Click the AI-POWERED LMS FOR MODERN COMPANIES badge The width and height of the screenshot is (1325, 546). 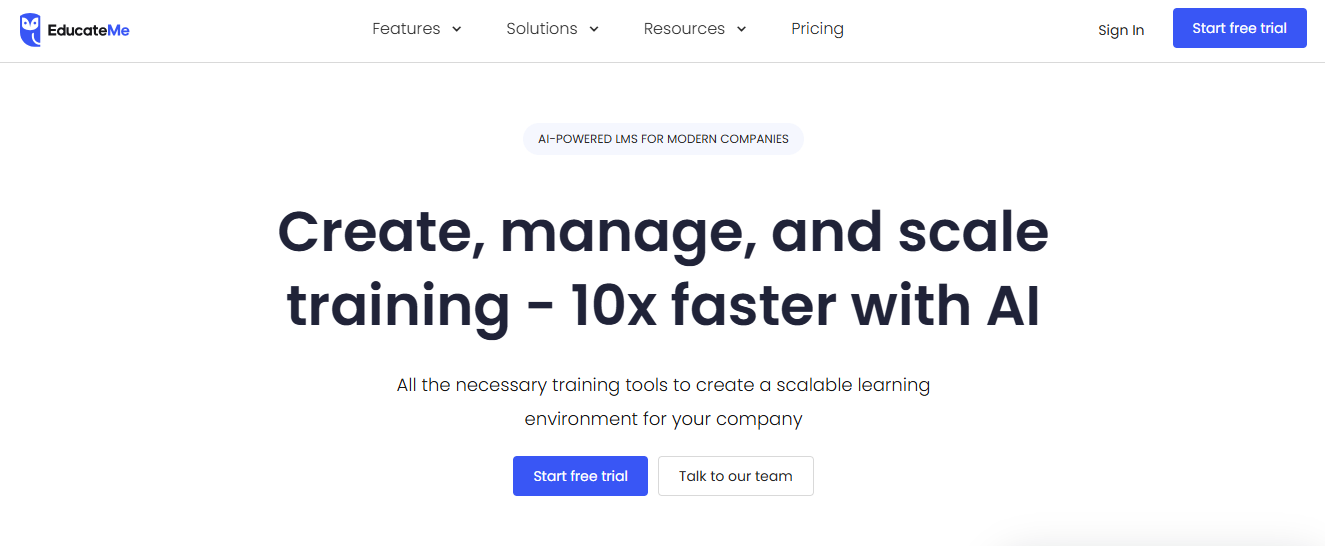(663, 139)
